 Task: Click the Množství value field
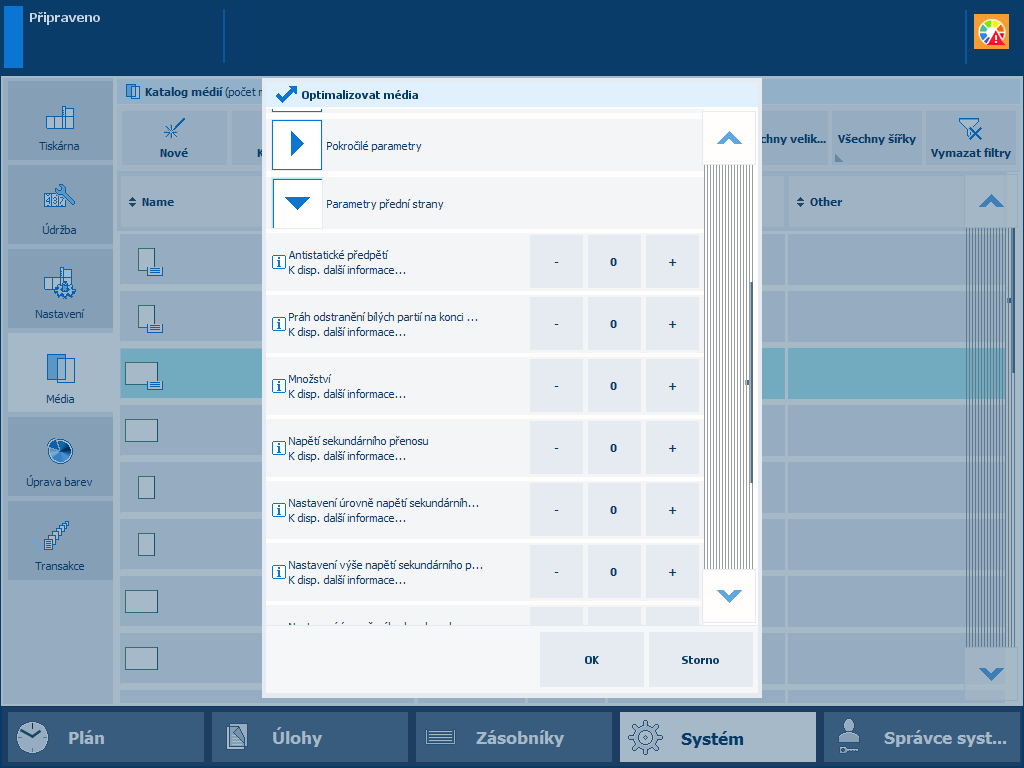click(614, 386)
